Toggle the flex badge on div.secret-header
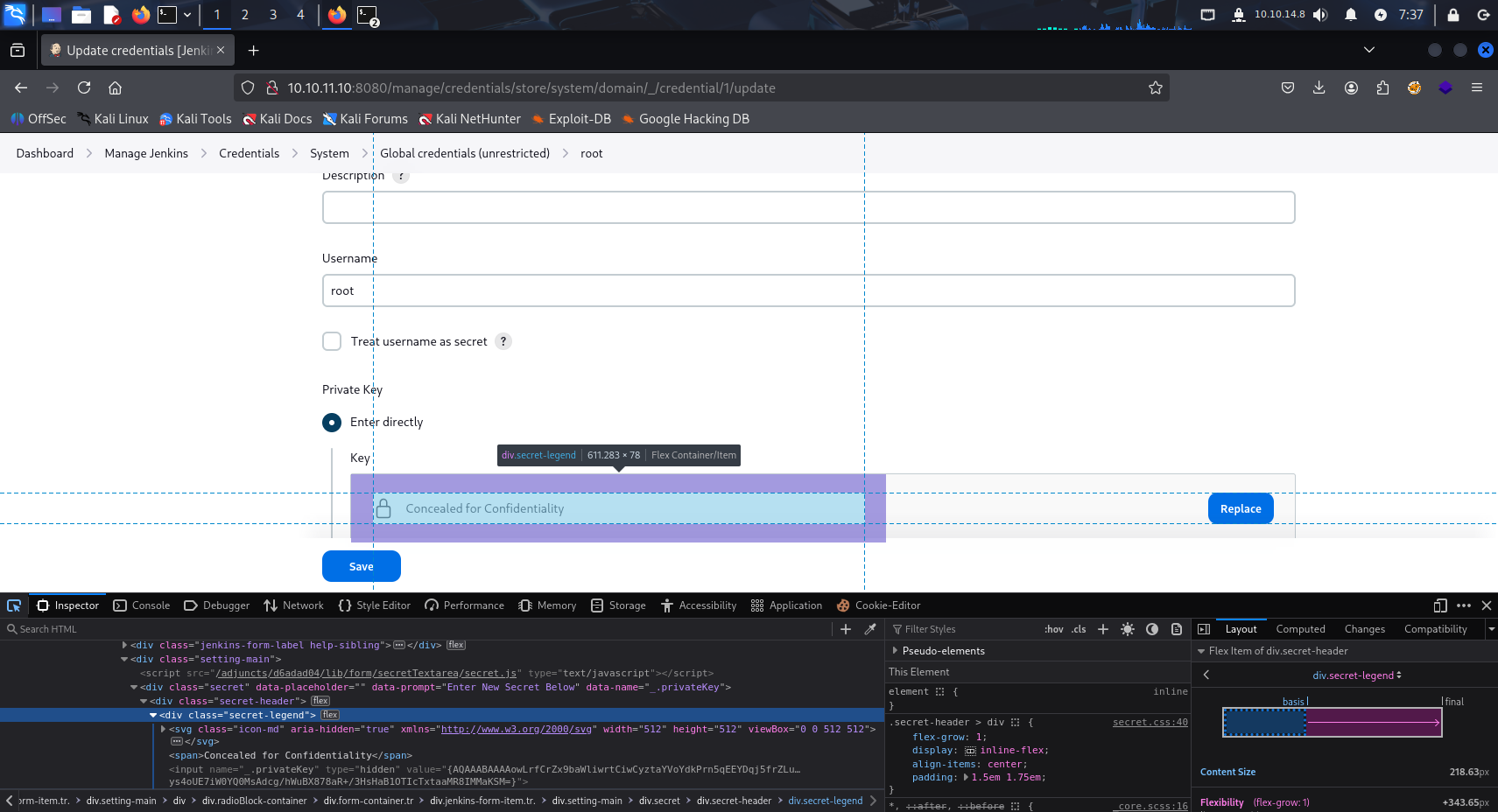 pos(320,701)
